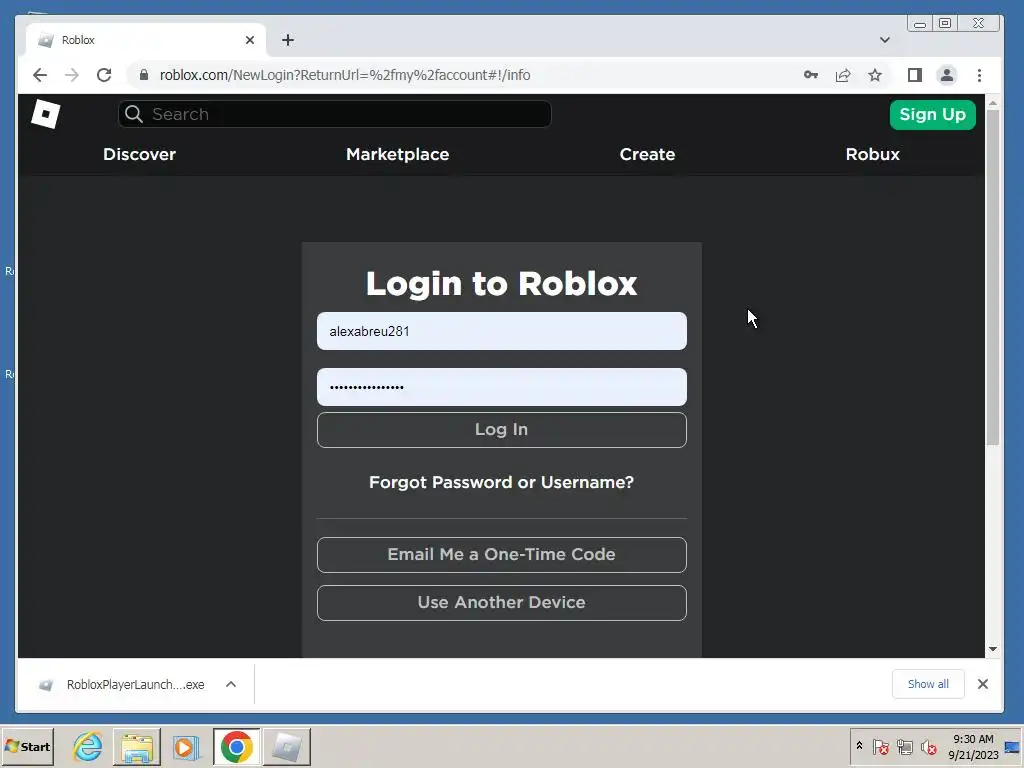Close the Roblox tab

coord(249,40)
